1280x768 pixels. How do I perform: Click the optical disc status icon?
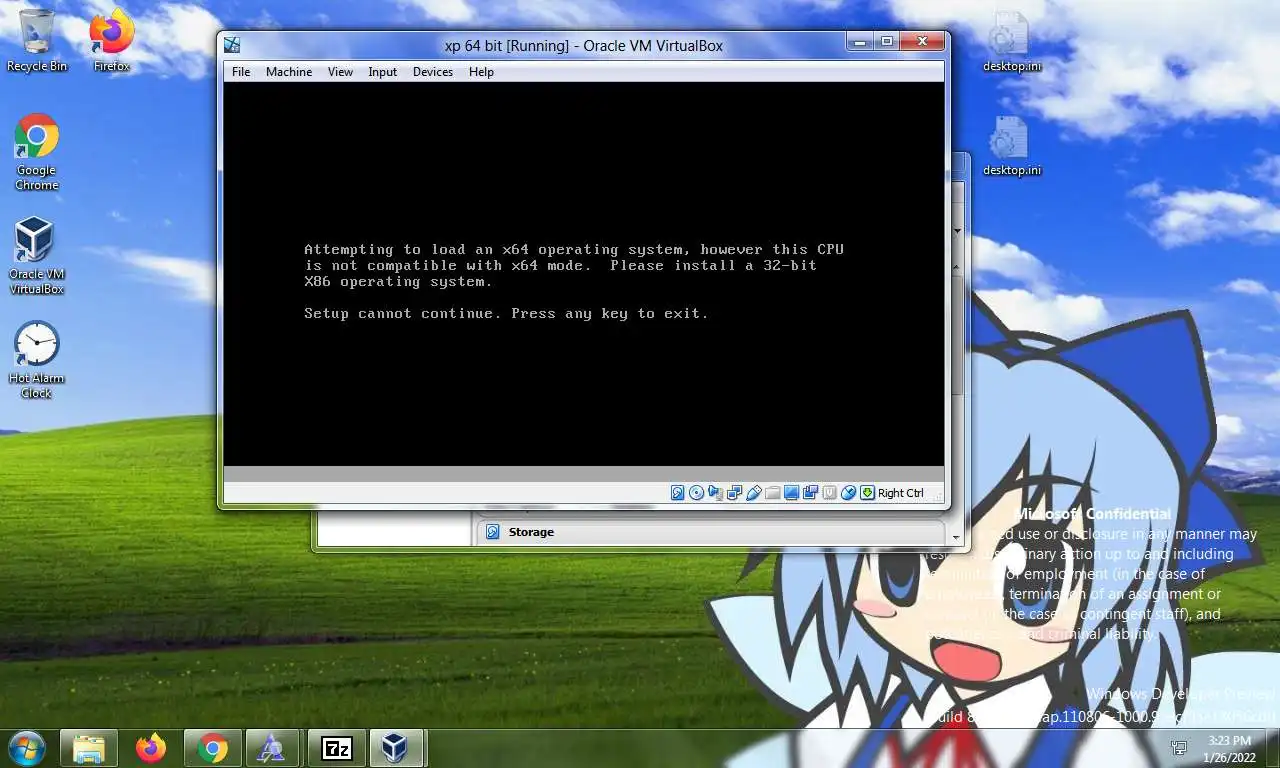(697, 493)
